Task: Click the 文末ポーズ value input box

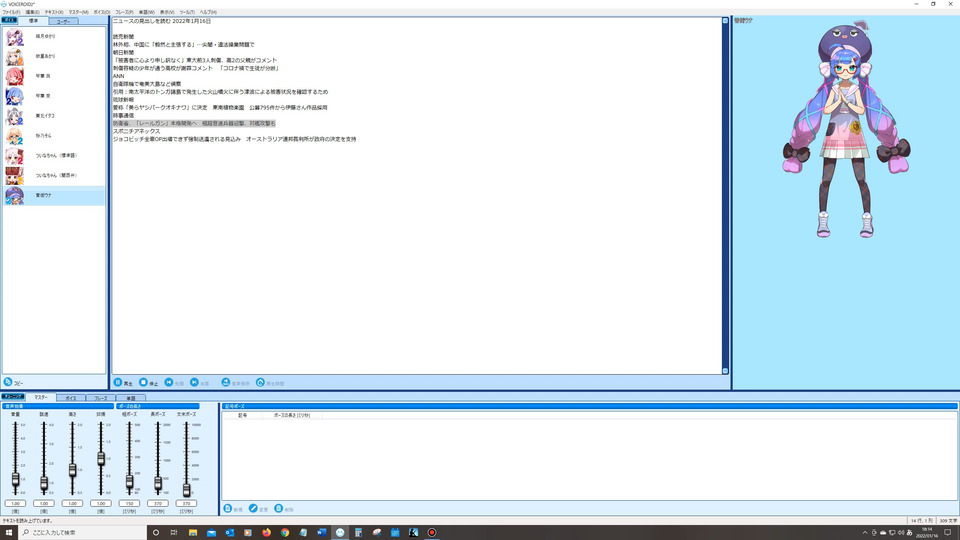Action: (186, 503)
